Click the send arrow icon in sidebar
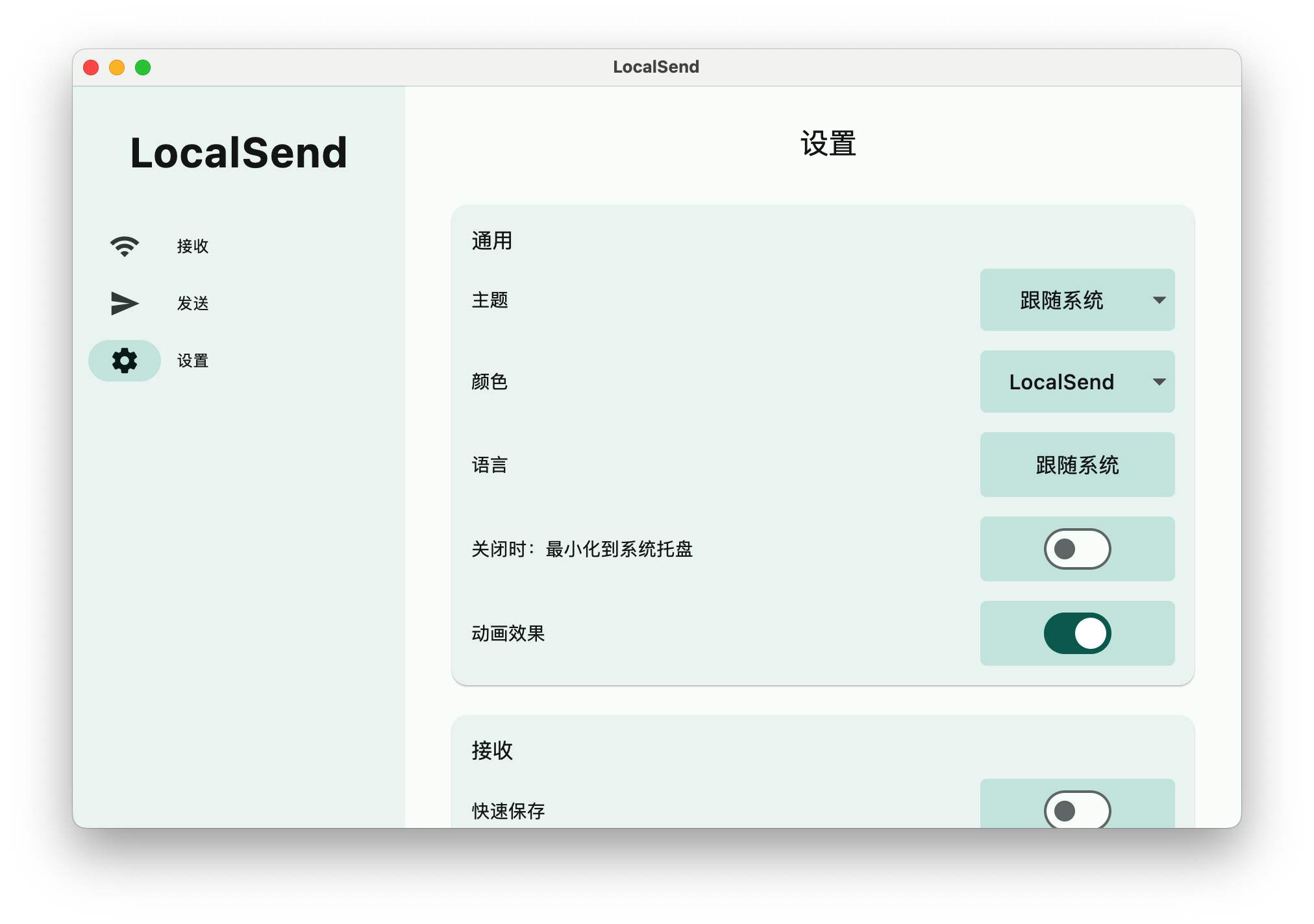 pyautogui.click(x=124, y=302)
